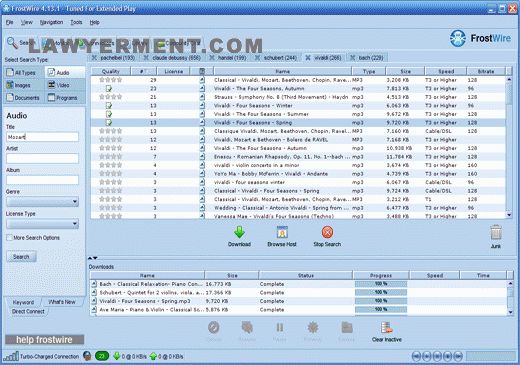The height and width of the screenshot is (365, 520).
Task: Click the icon column header in results
Action: (x=202, y=71)
